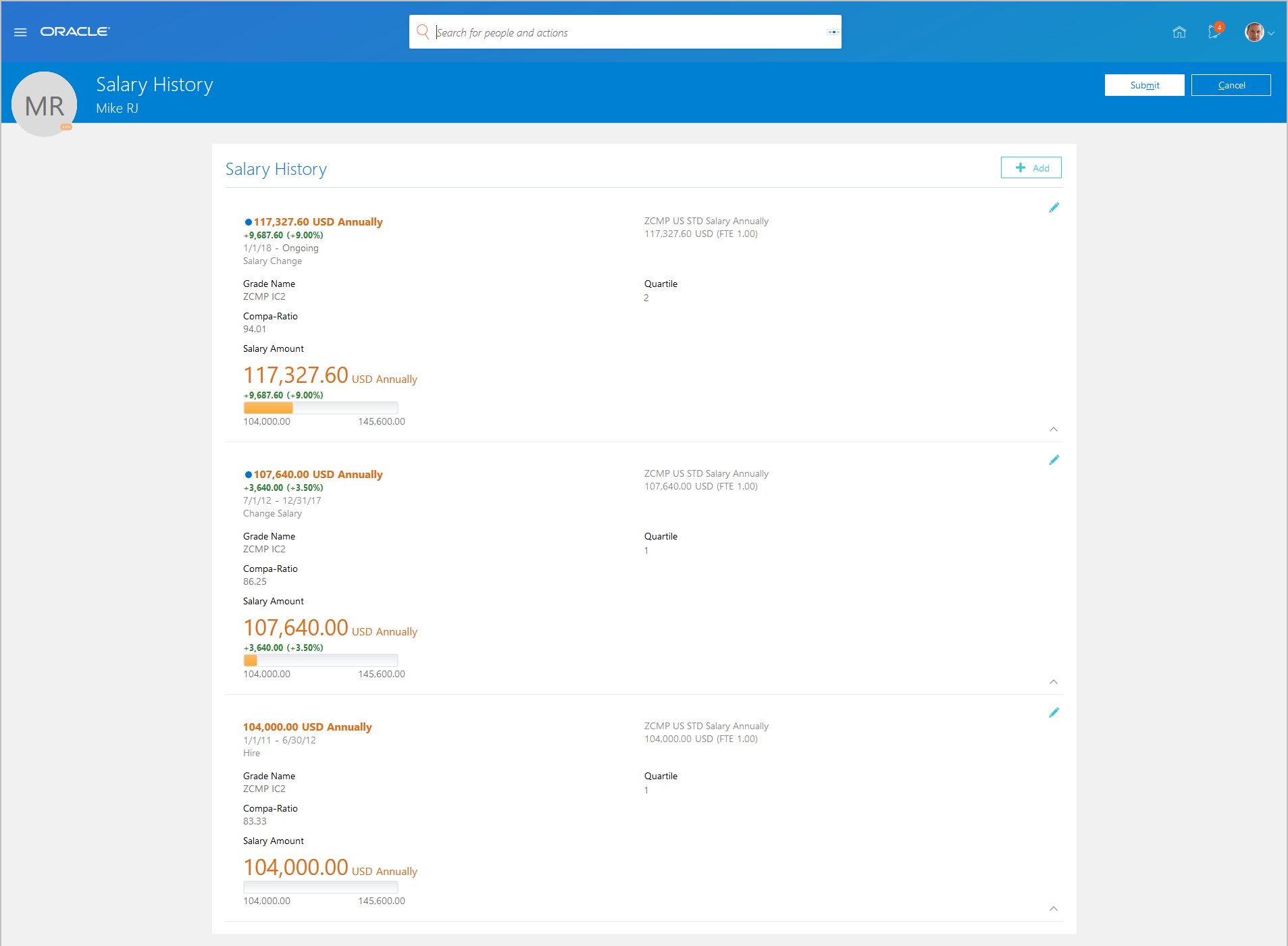The width and height of the screenshot is (1288, 946).
Task: Collapse the 117,327.60 salary section
Action: click(1054, 429)
